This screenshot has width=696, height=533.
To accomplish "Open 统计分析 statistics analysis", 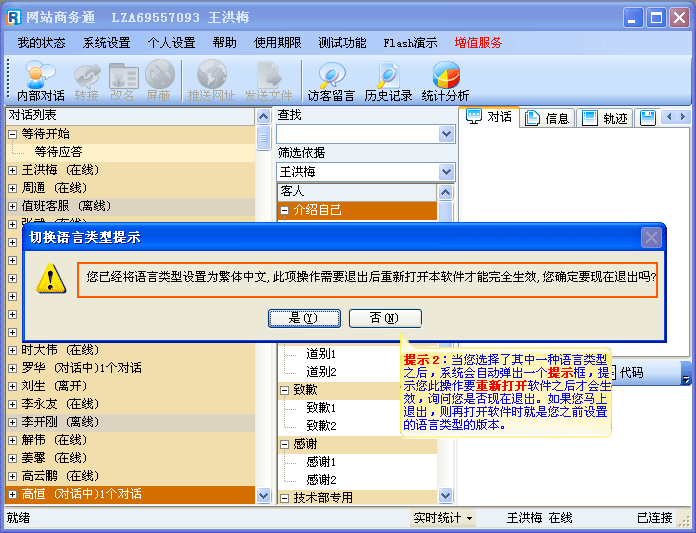I will pos(445,81).
